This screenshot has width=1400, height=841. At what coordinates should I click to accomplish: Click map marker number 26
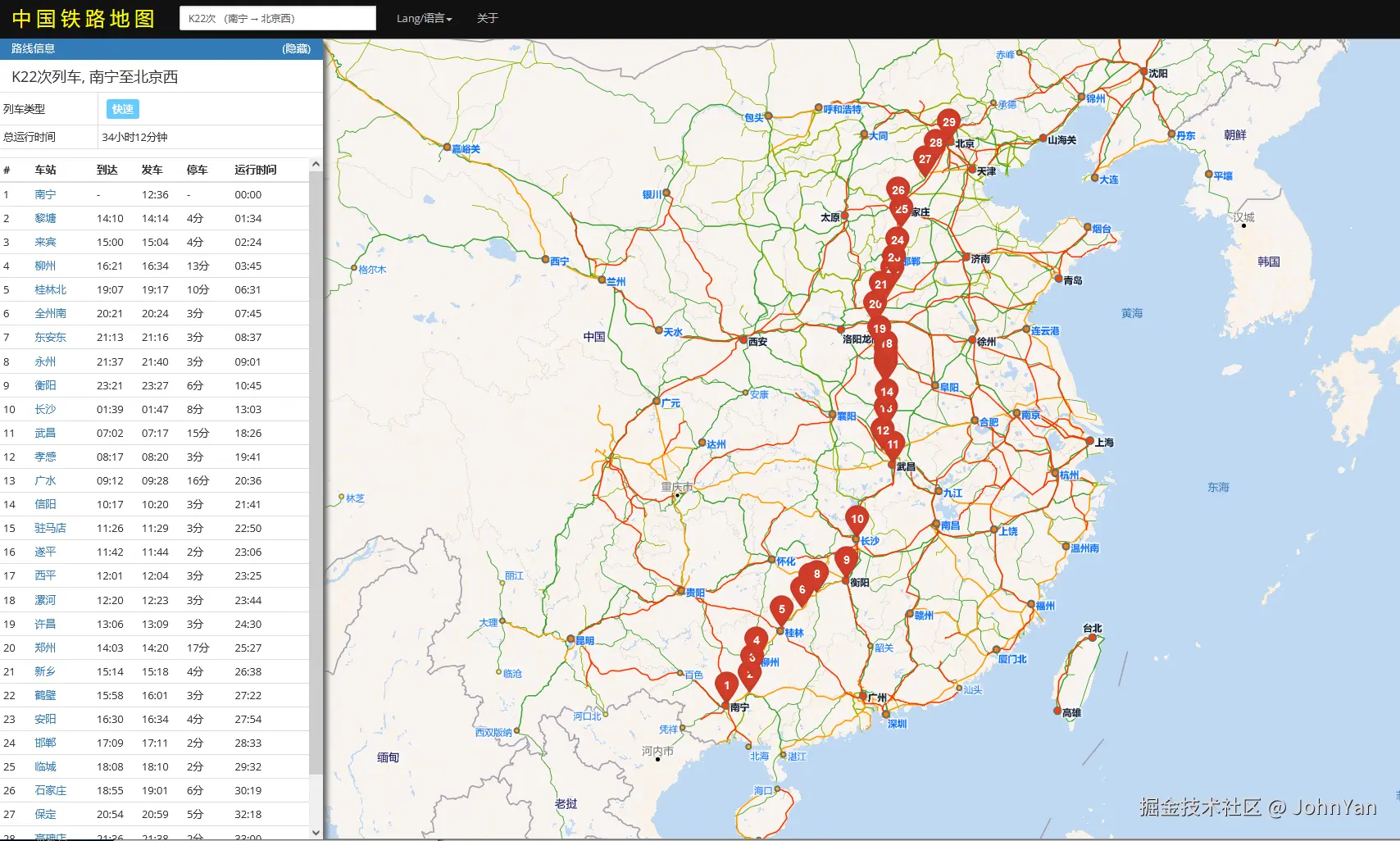coord(898,191)
